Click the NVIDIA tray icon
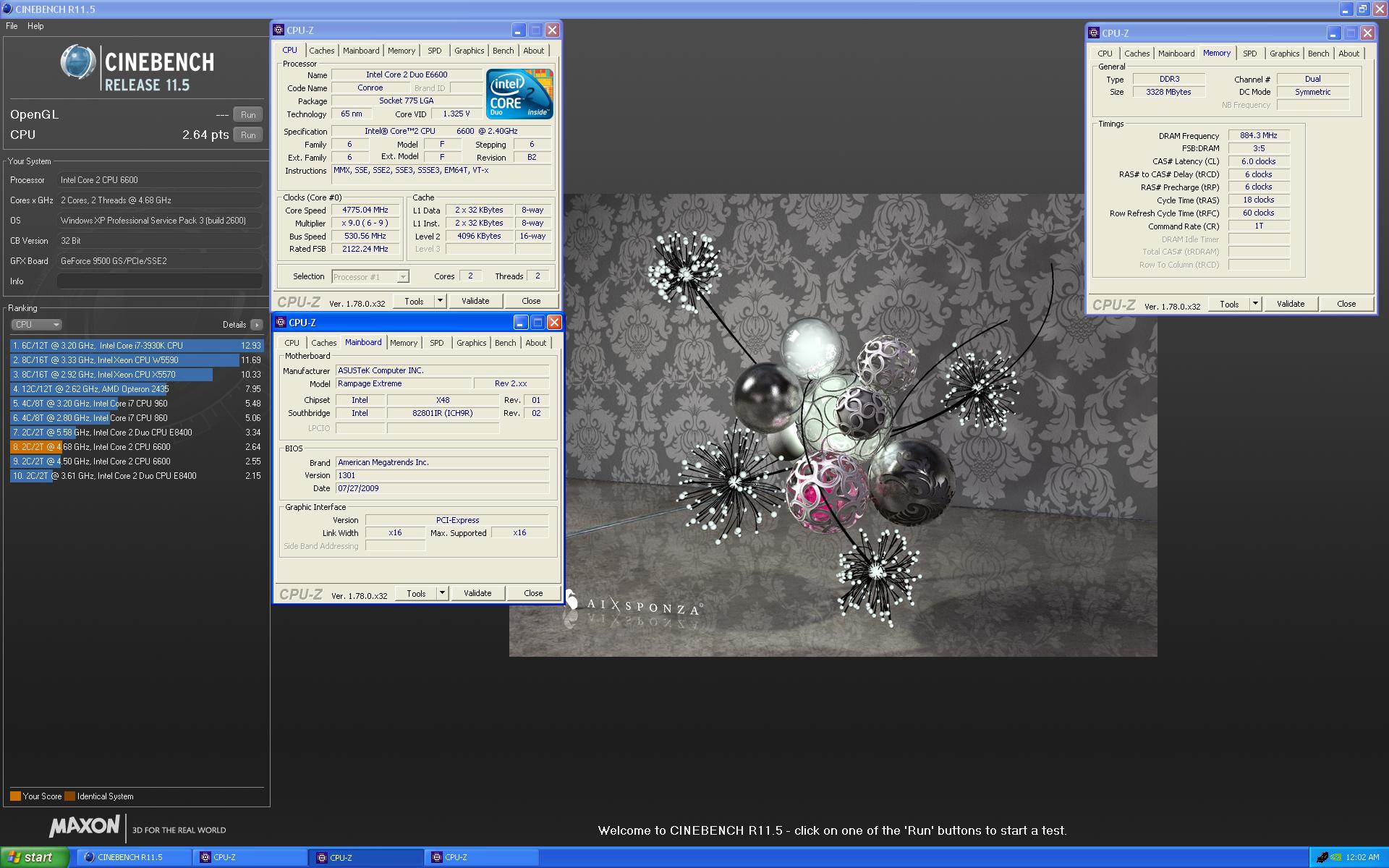This screenshot has height=868, width=1389. pyautogui.click(x=1337, y=857)
